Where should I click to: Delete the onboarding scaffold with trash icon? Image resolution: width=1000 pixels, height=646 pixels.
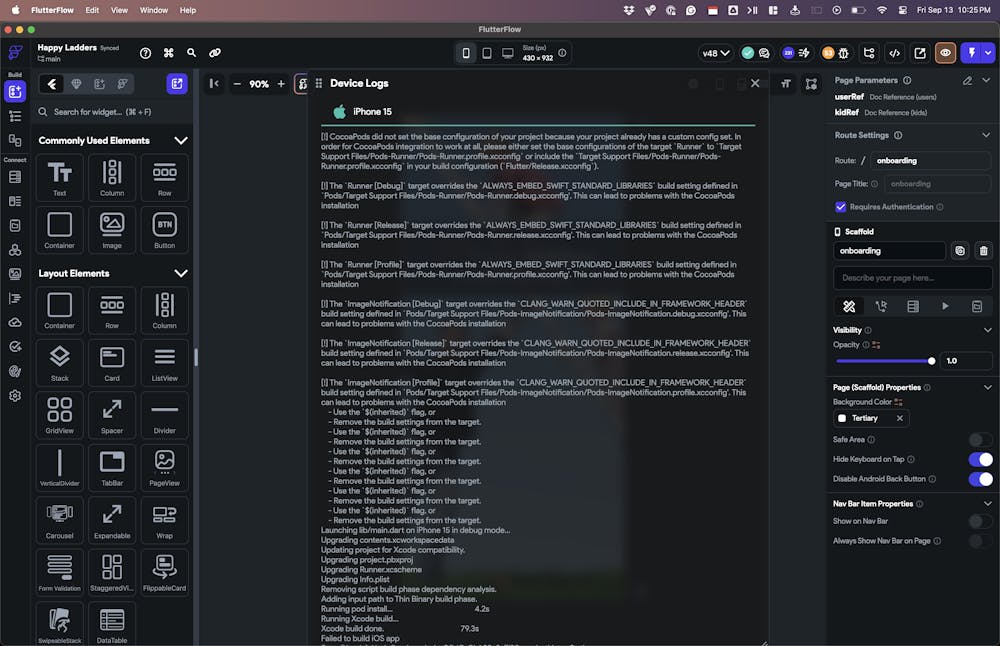(x=983, y=251)
